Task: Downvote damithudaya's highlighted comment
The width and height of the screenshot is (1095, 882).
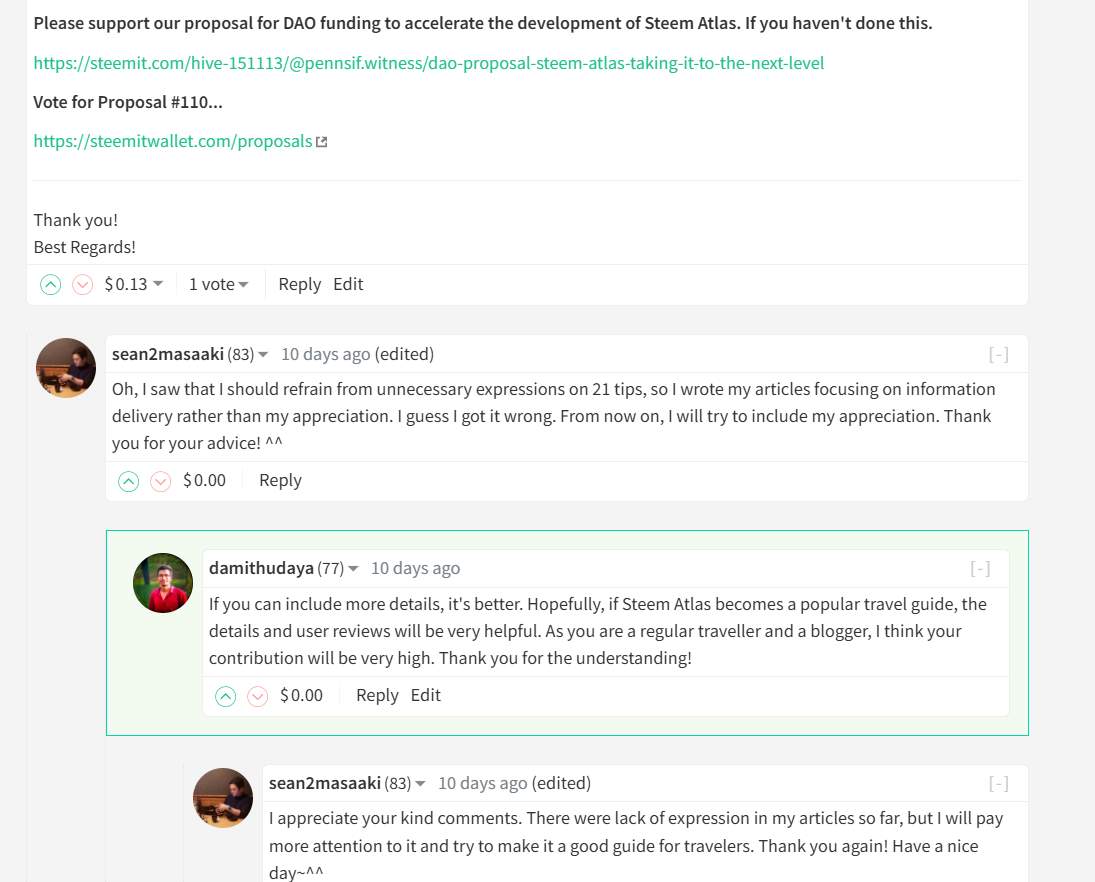Action: click(258, 696)
